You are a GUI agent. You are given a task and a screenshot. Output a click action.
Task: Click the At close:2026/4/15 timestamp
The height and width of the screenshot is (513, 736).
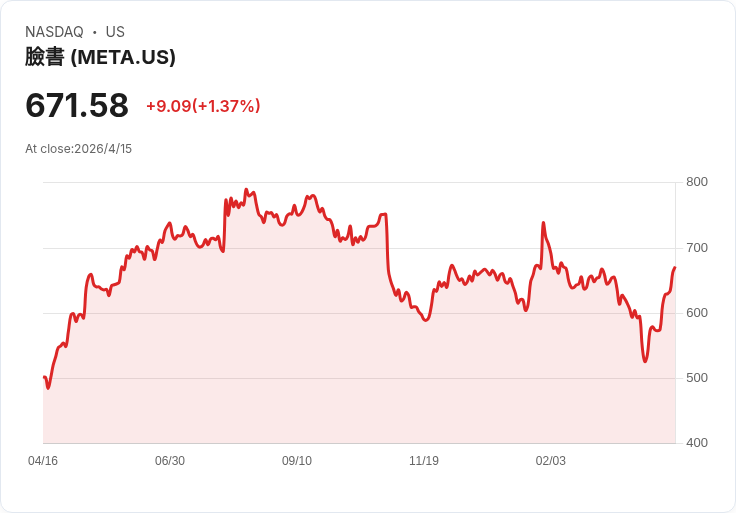point(78,149)
